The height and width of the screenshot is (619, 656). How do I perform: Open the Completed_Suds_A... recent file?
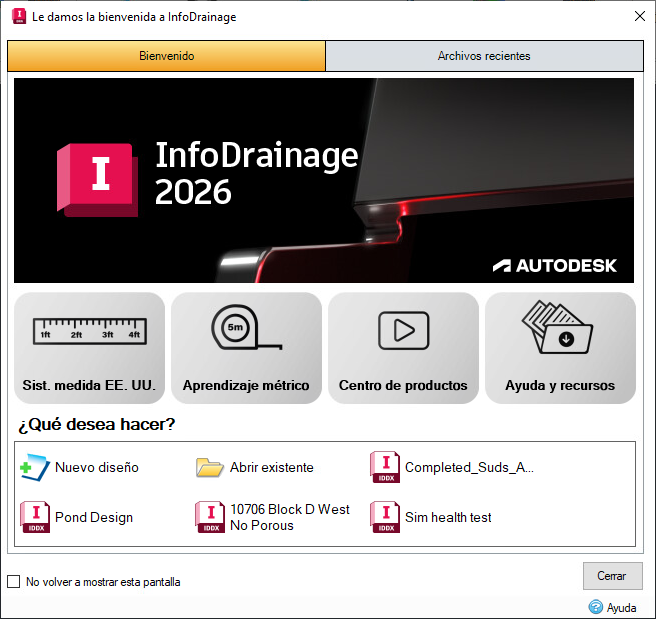(x=469, y=467)
